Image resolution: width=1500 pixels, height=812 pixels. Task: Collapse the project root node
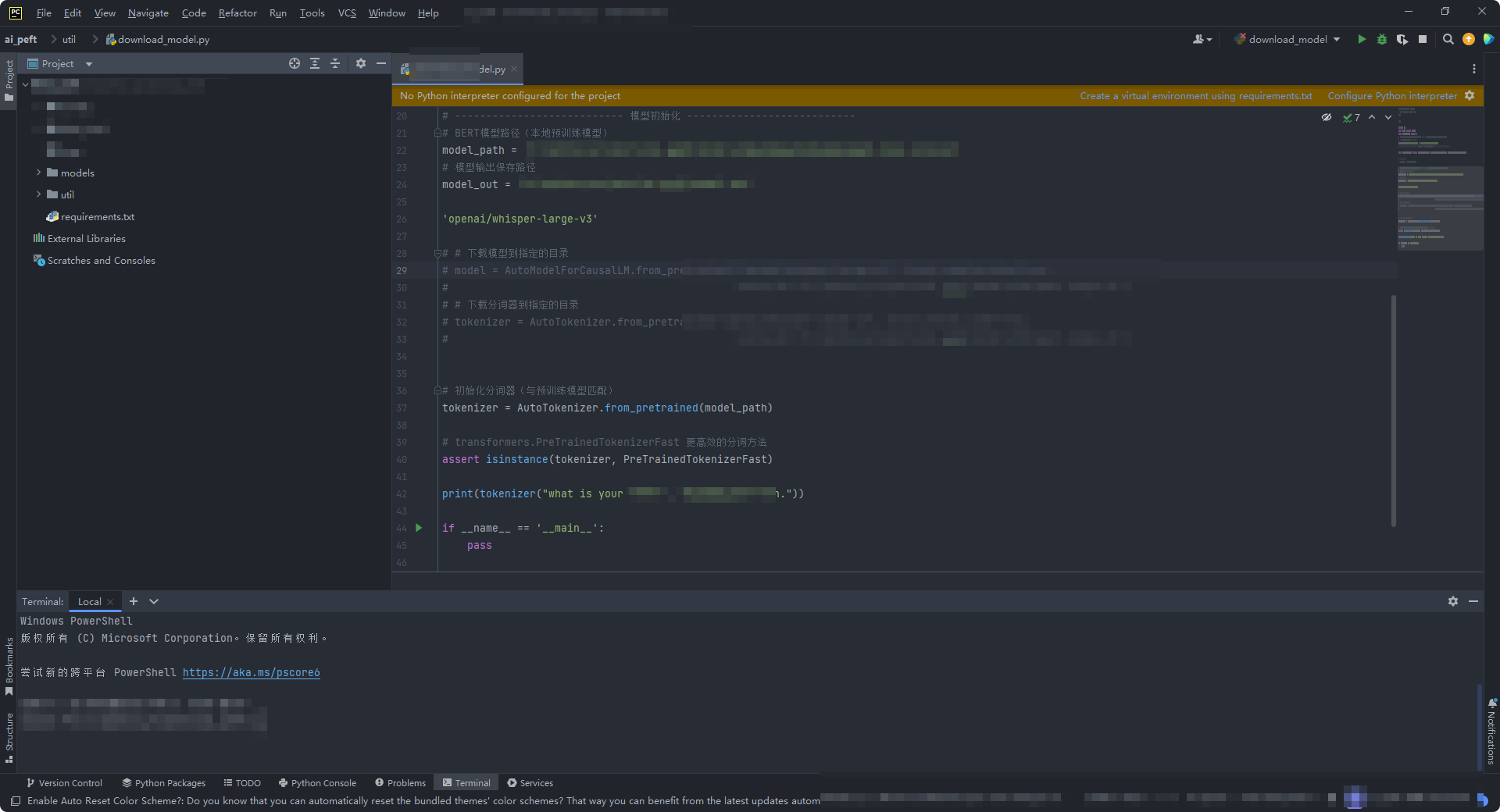click(25, 84)
